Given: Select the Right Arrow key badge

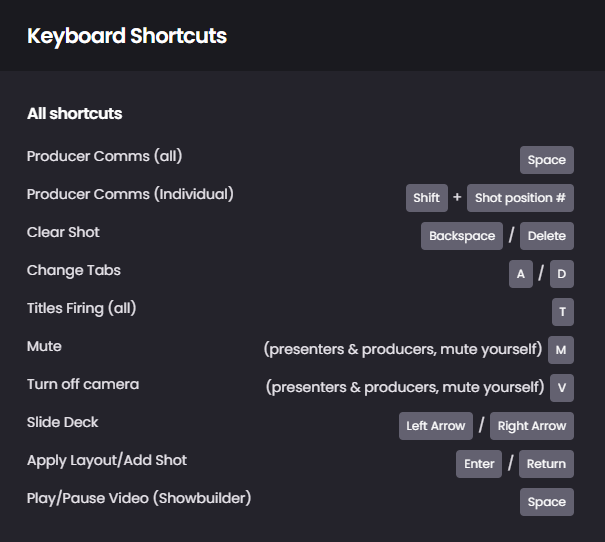Looking at the screenshot, I should point(532,426).
